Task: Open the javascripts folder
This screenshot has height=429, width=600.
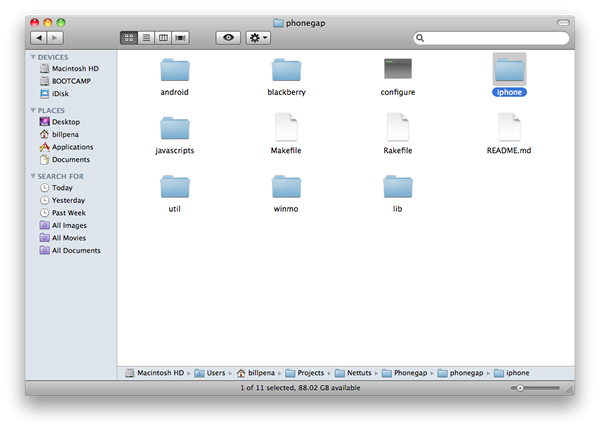Action: click(x=174, y=129)
